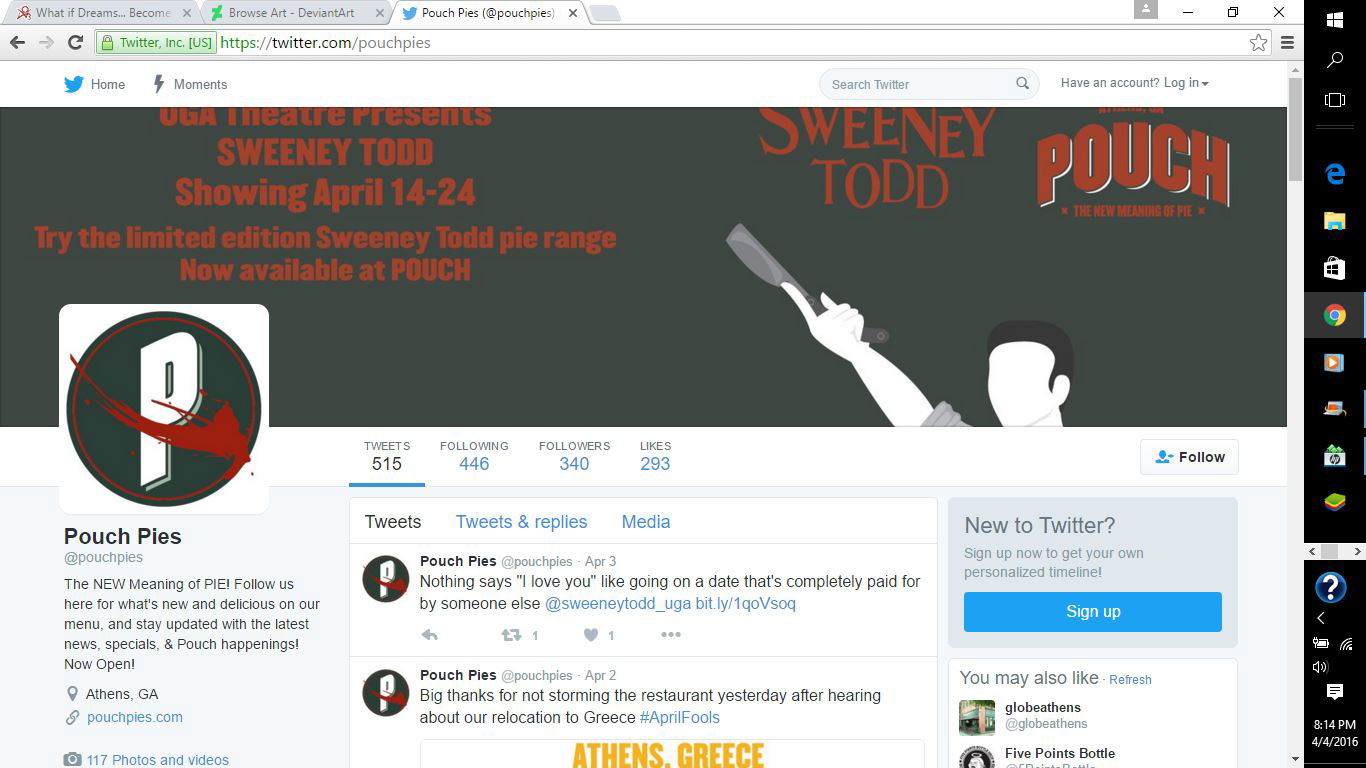Open the Windows Store taskbar icon

1335,267
